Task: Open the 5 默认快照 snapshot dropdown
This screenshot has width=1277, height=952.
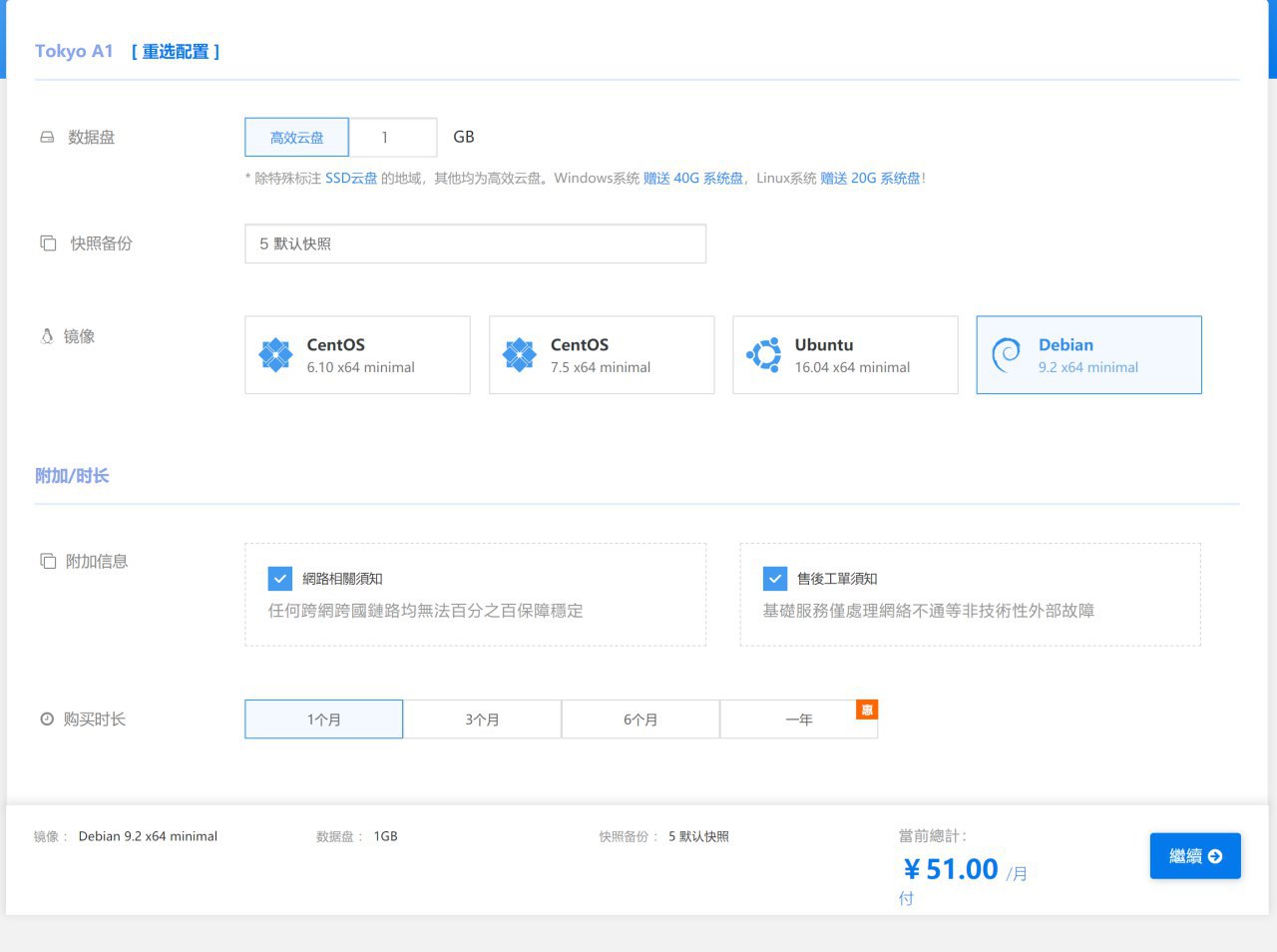Action: pyautogui.click(x=475, y=243)
